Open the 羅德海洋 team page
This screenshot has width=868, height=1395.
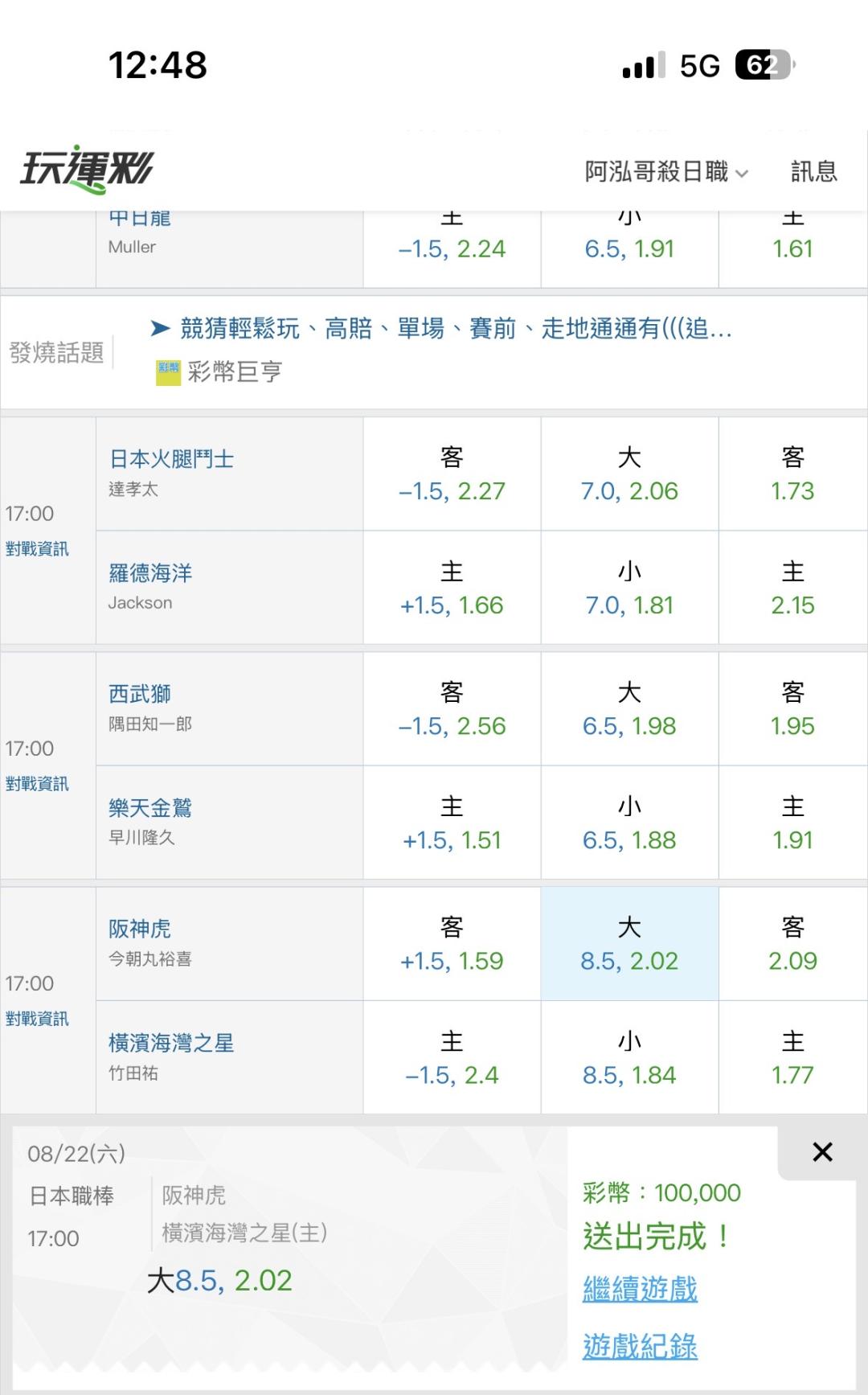point(150,573)
